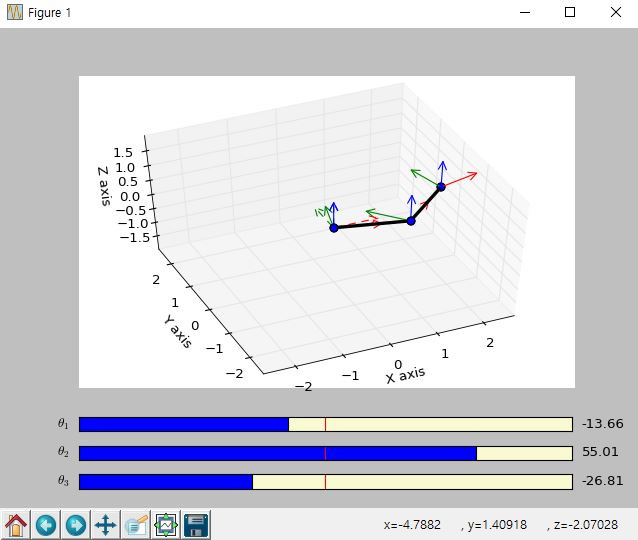Click the θ2 value 55.01
The width and height of the screenshot is (638, 540).
[600, 452]
